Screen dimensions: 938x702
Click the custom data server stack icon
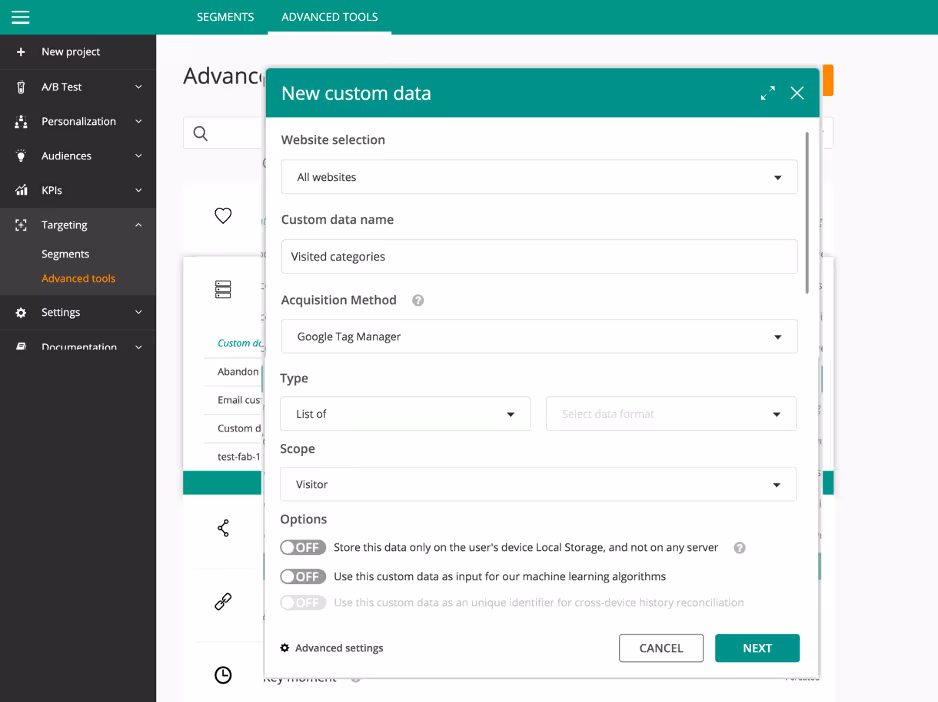point(223,289)
